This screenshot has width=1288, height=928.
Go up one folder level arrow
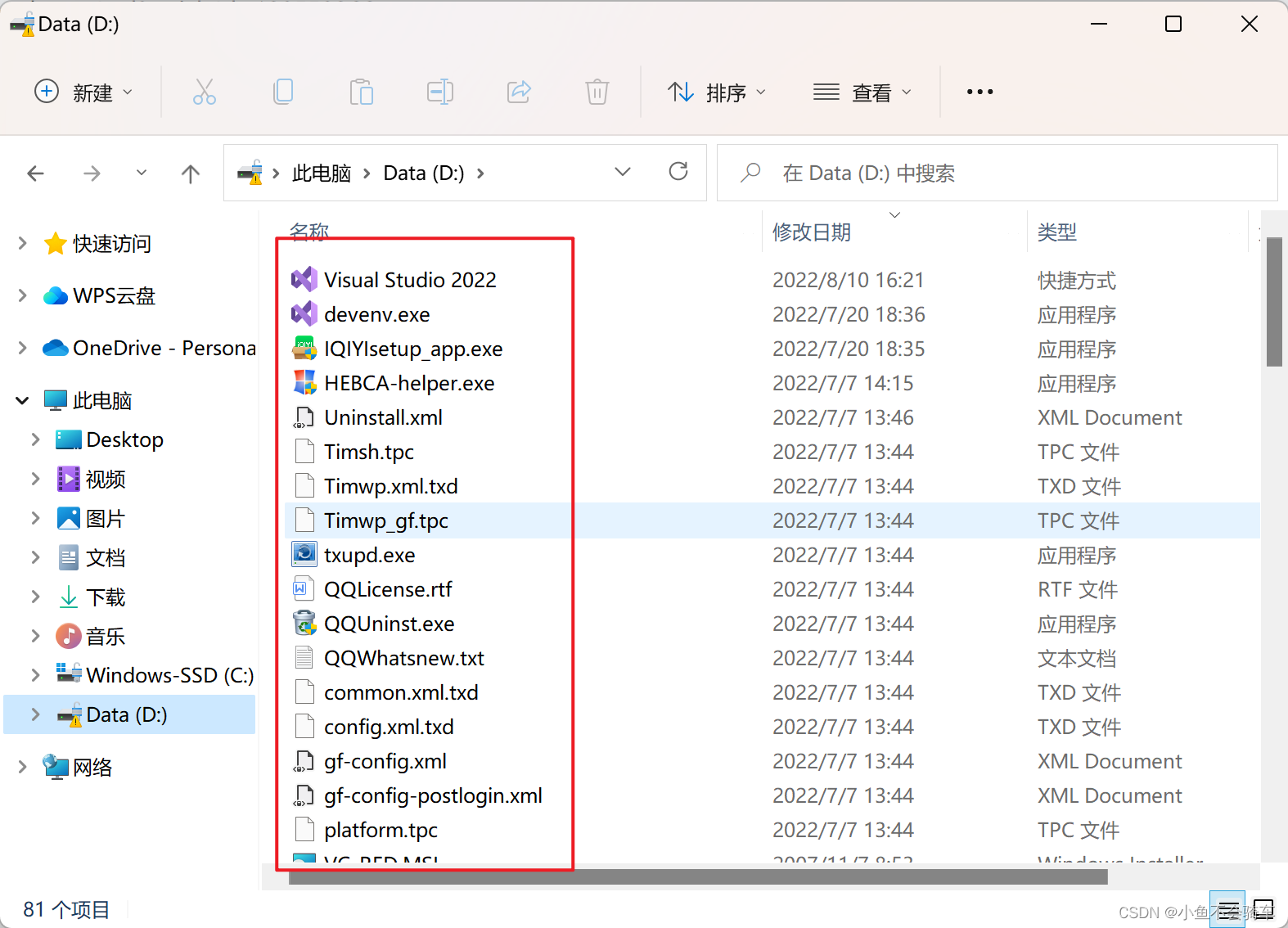pyautogui.click(x=191, y=173)
